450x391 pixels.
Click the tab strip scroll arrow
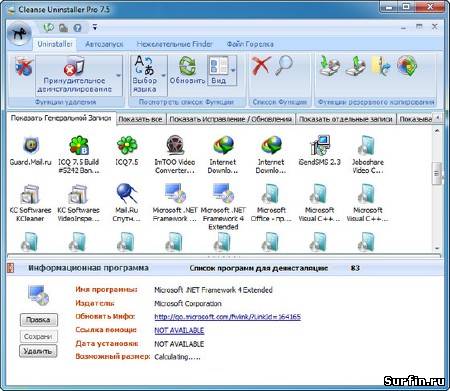(x=438, y=117)
